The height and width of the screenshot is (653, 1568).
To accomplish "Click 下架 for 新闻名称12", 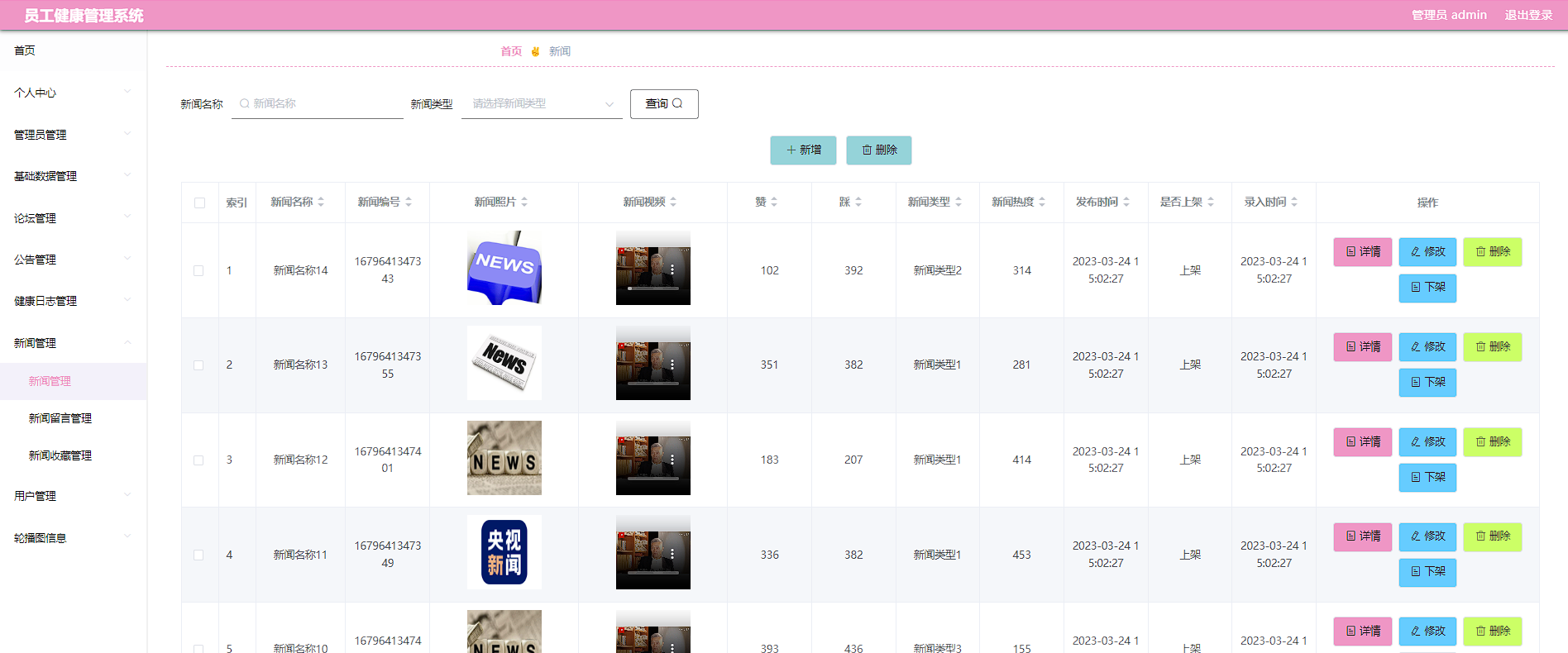I will 1427,478.
